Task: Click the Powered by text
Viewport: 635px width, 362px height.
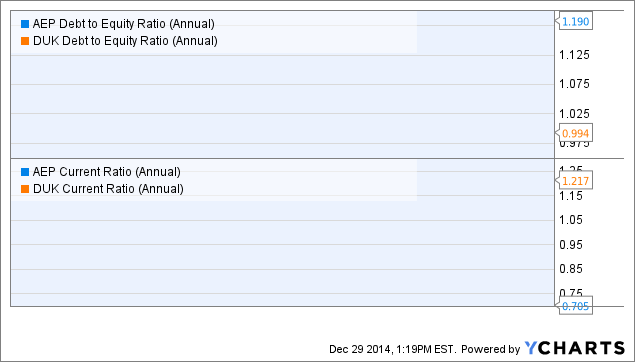Action: click(490, 349)
